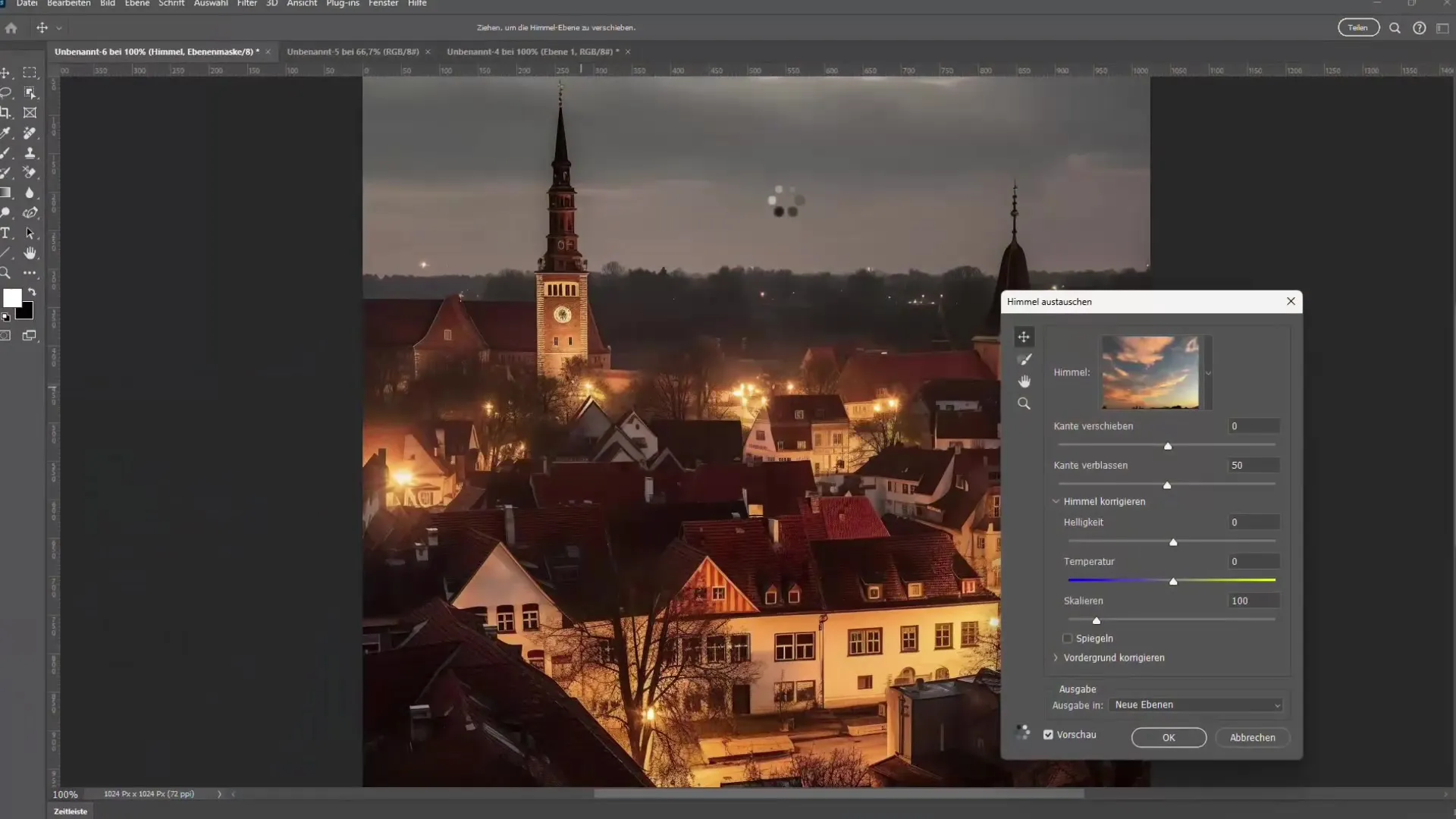Click the Kante verschieben slider handle
1456x819 pixels.
pos(1168,446)
